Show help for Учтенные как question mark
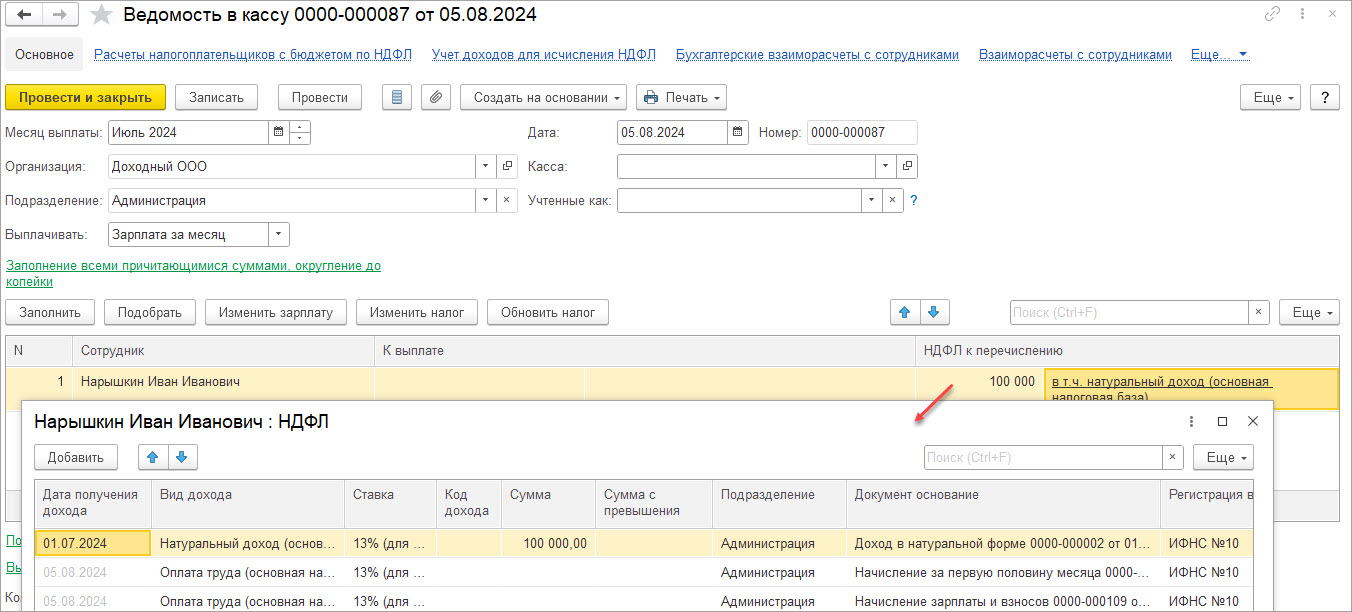The image size is (1352, 612). pyautogui.click(x=913, y=200)
